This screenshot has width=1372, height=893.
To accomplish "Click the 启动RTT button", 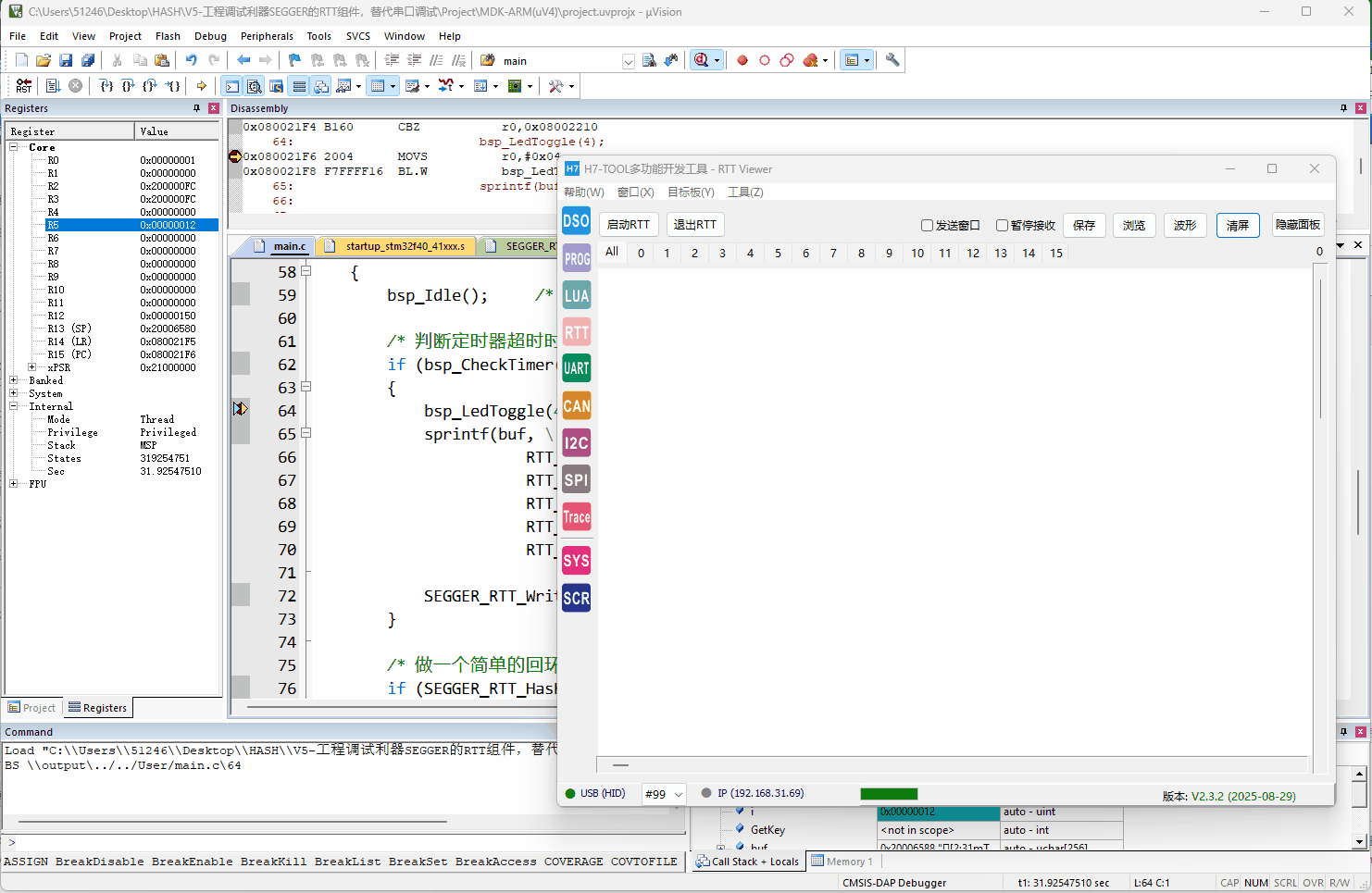I will pyautogui.click(x=629, y=225).
